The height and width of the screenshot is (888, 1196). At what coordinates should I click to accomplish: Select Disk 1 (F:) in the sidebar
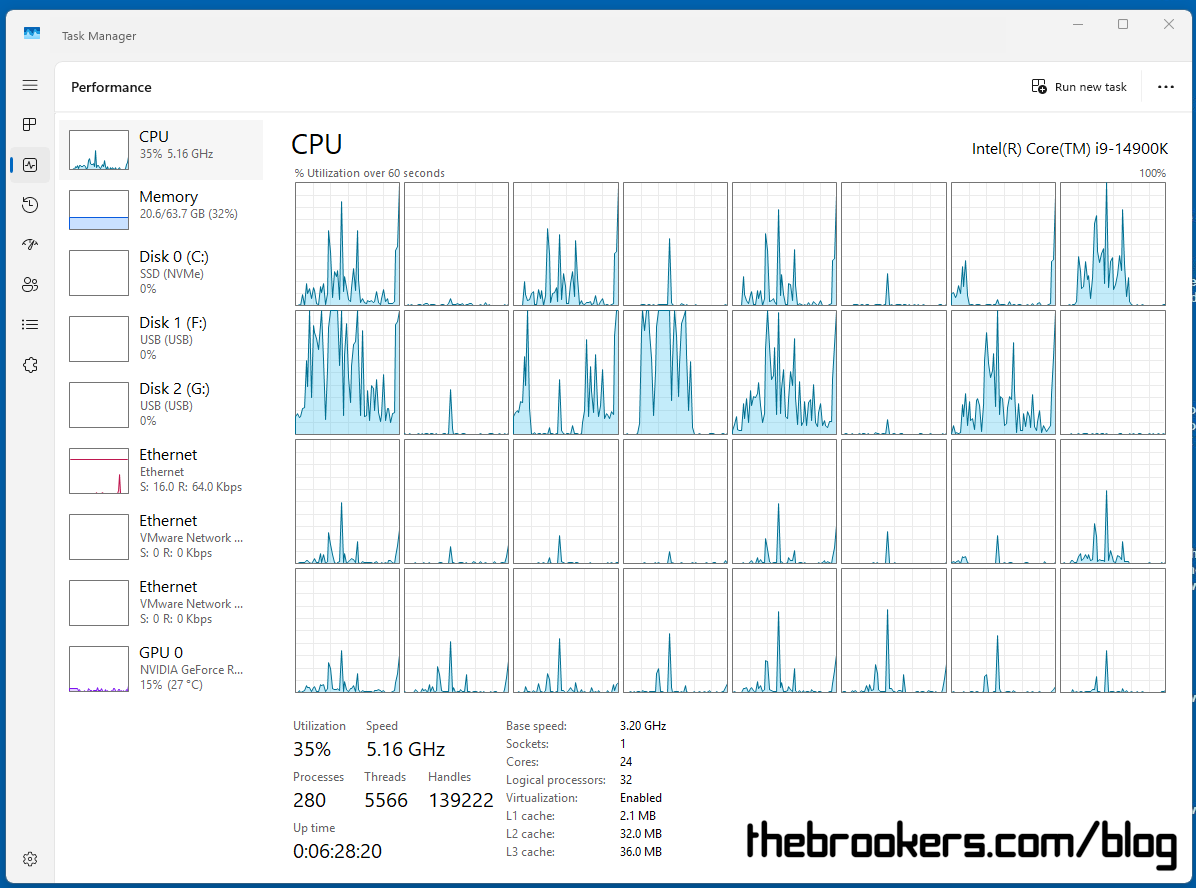click(x=161, y=339)
